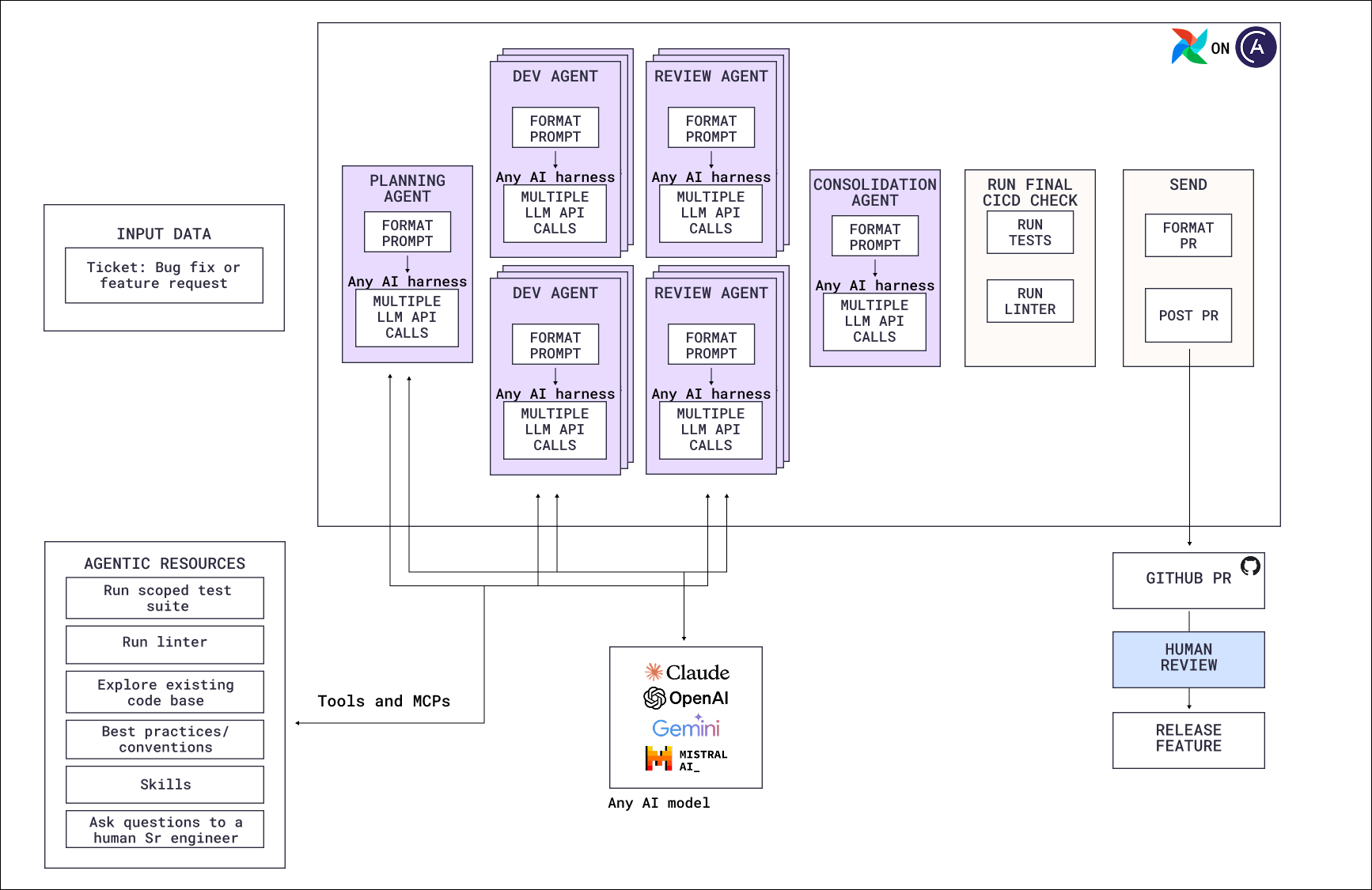Click 'Any AI harness' in top Dev Agent
This screenshot has width=1372, height=890.
point(555,177)
